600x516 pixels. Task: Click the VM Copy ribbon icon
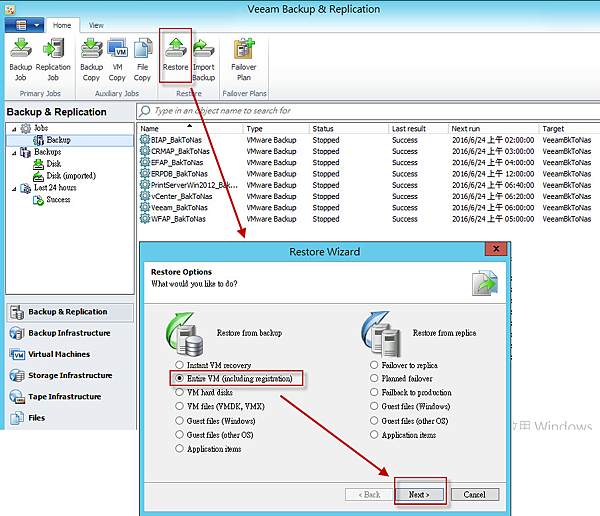[117, 59]
